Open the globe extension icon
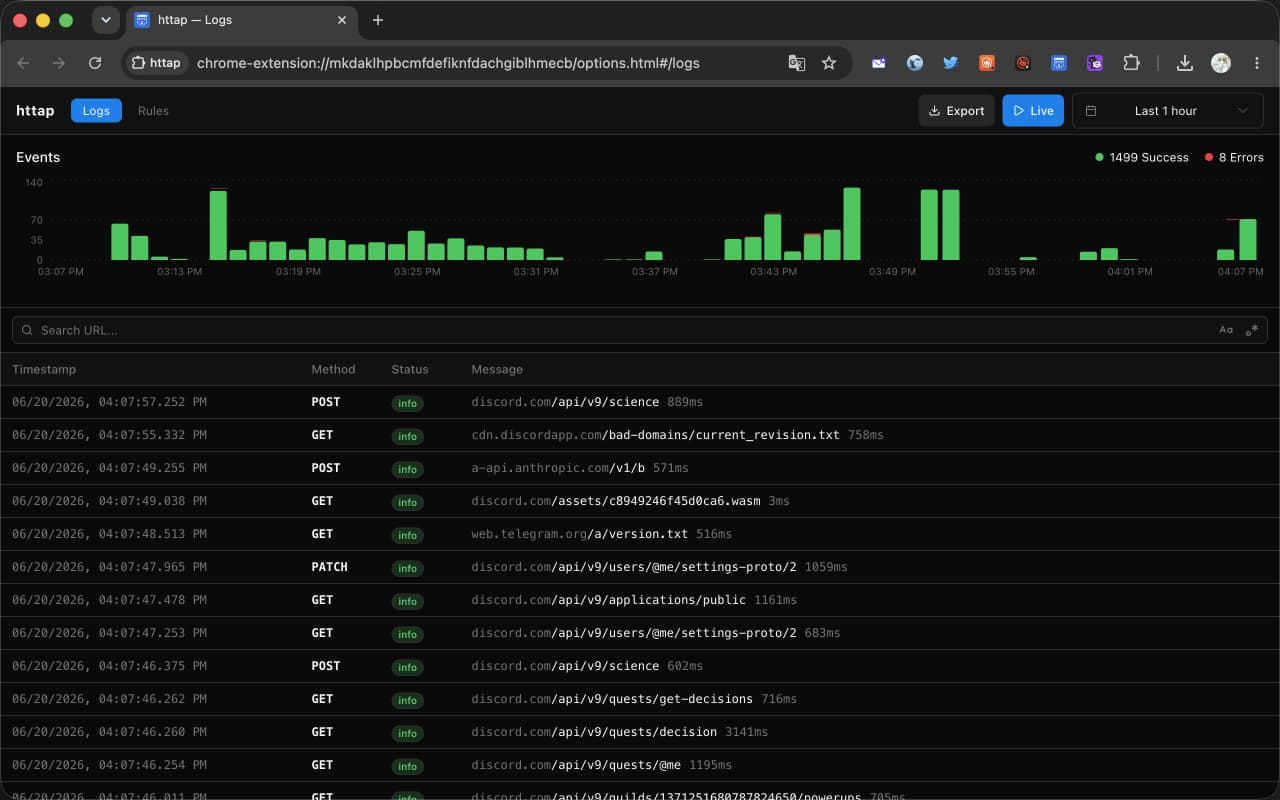 coord(915,63)
